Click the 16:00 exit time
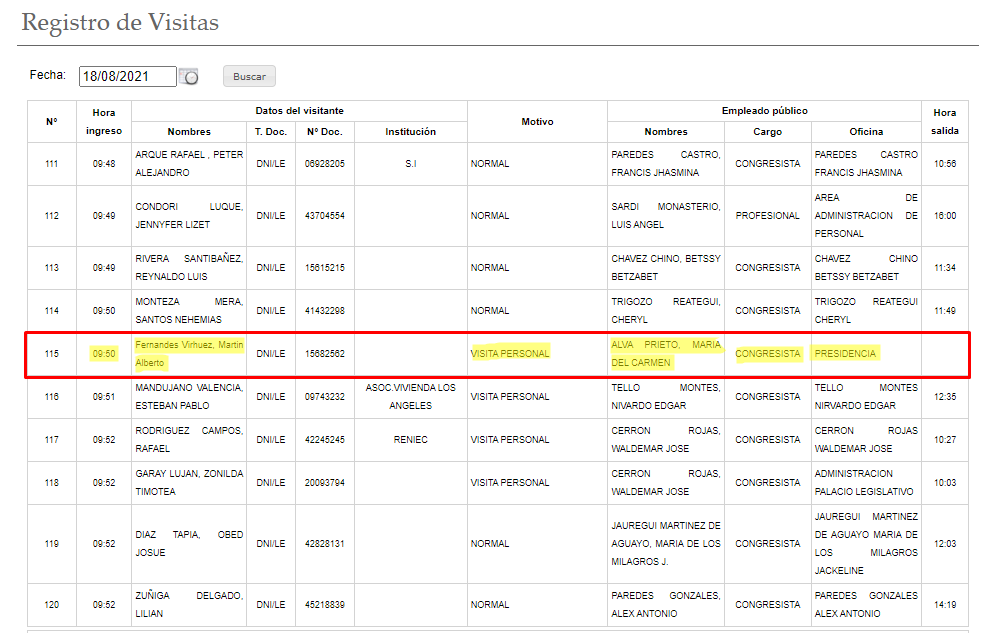 [944, 216]
